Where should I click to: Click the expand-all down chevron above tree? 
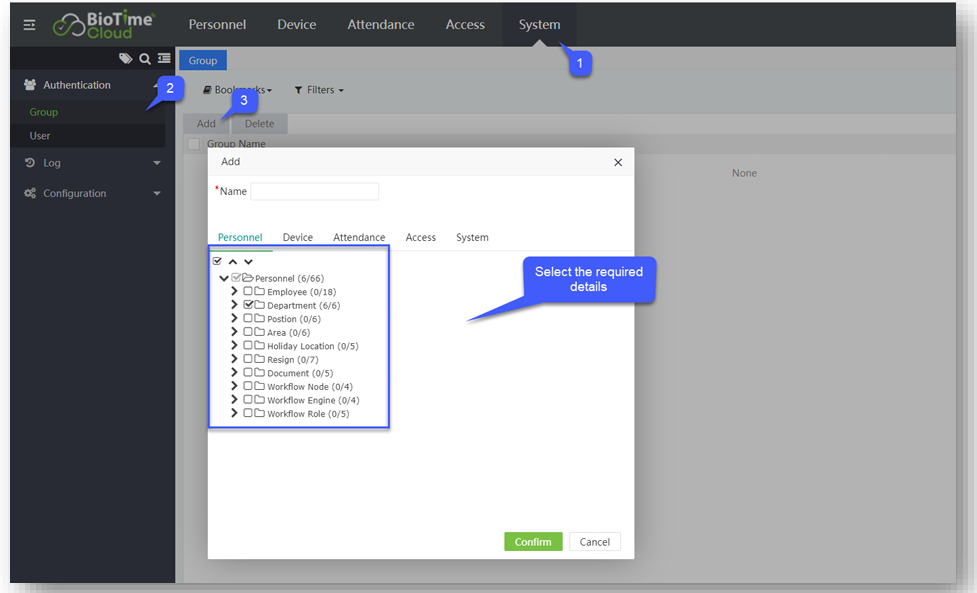pos(248,262)
